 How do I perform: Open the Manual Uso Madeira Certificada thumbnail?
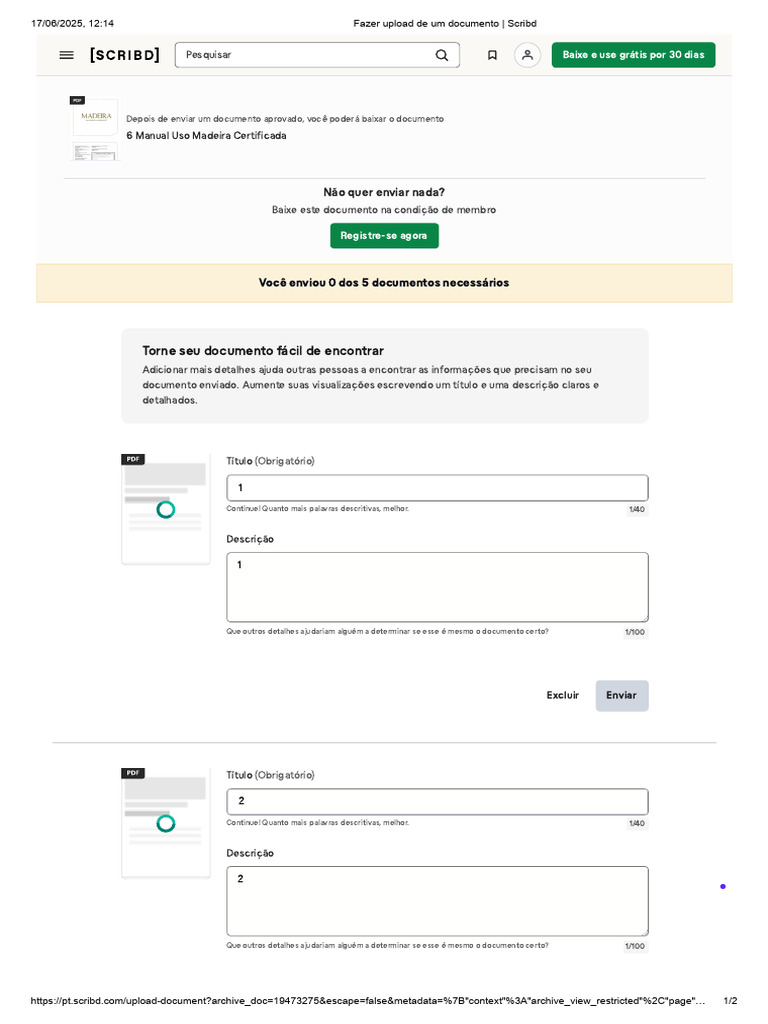(x=94, y=128)
